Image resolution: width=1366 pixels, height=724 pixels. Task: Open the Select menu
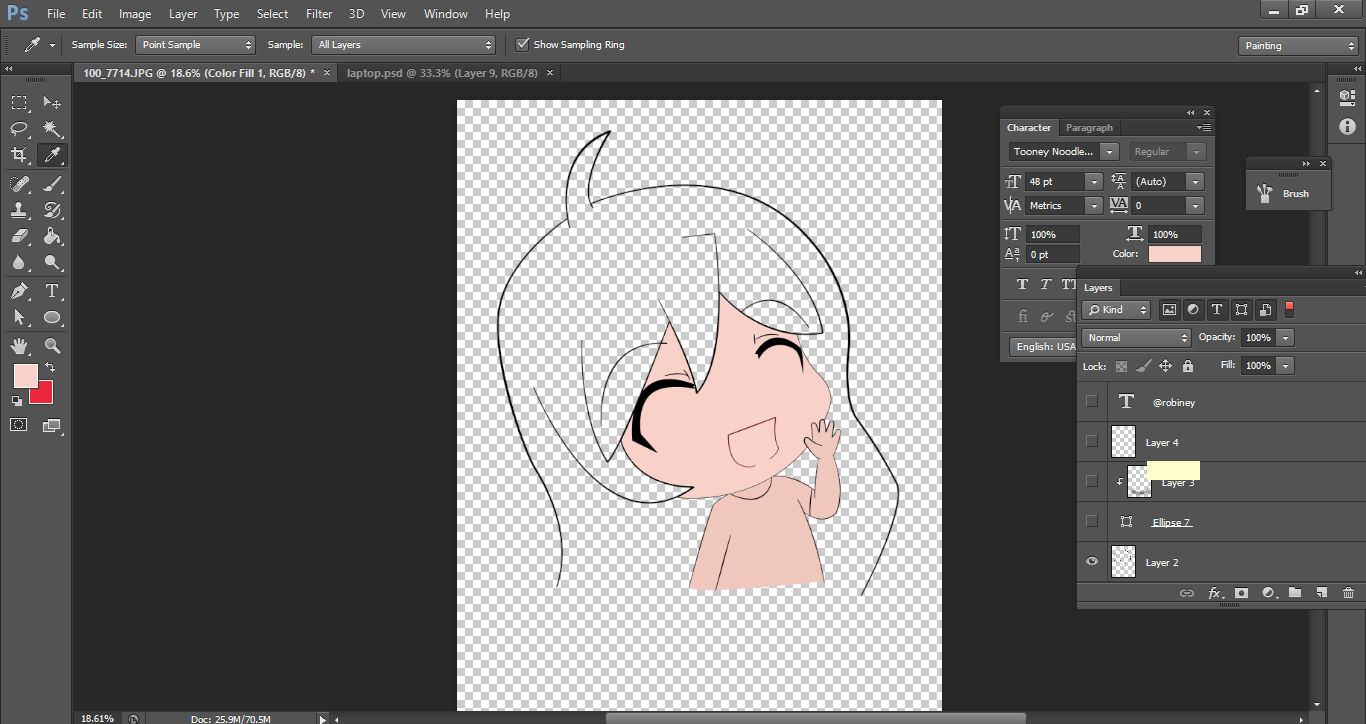[272, 14]
